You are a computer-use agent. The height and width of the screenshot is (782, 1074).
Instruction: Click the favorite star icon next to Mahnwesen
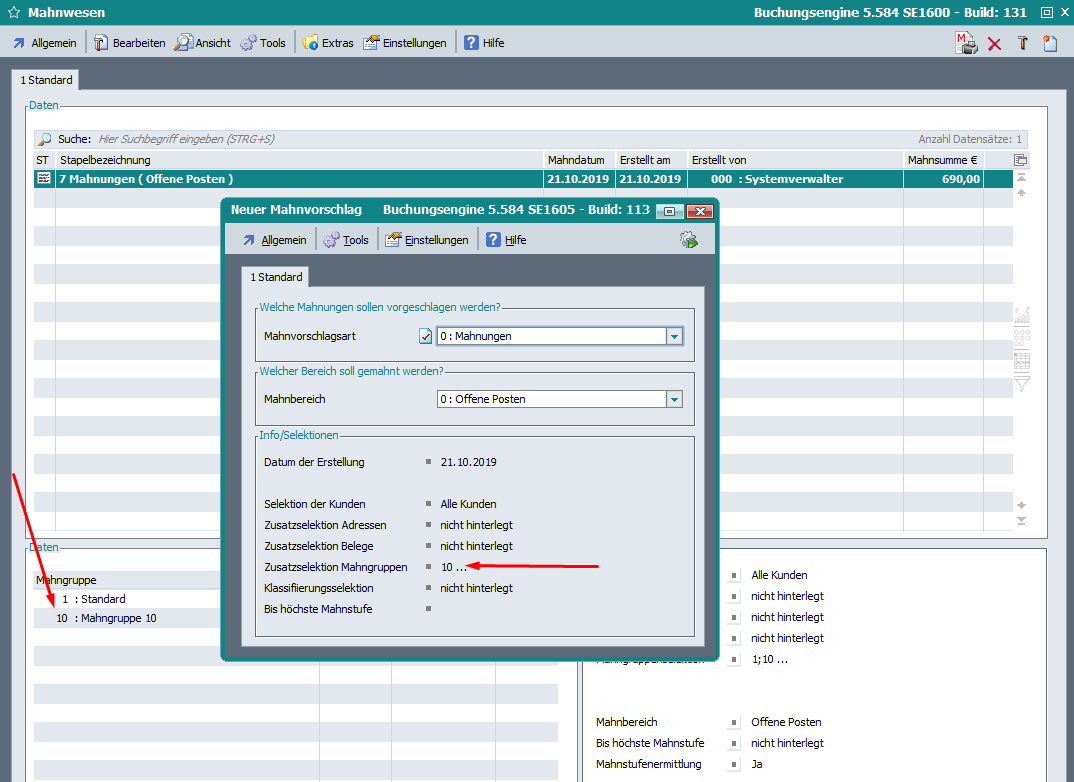(x=13, y=13)
